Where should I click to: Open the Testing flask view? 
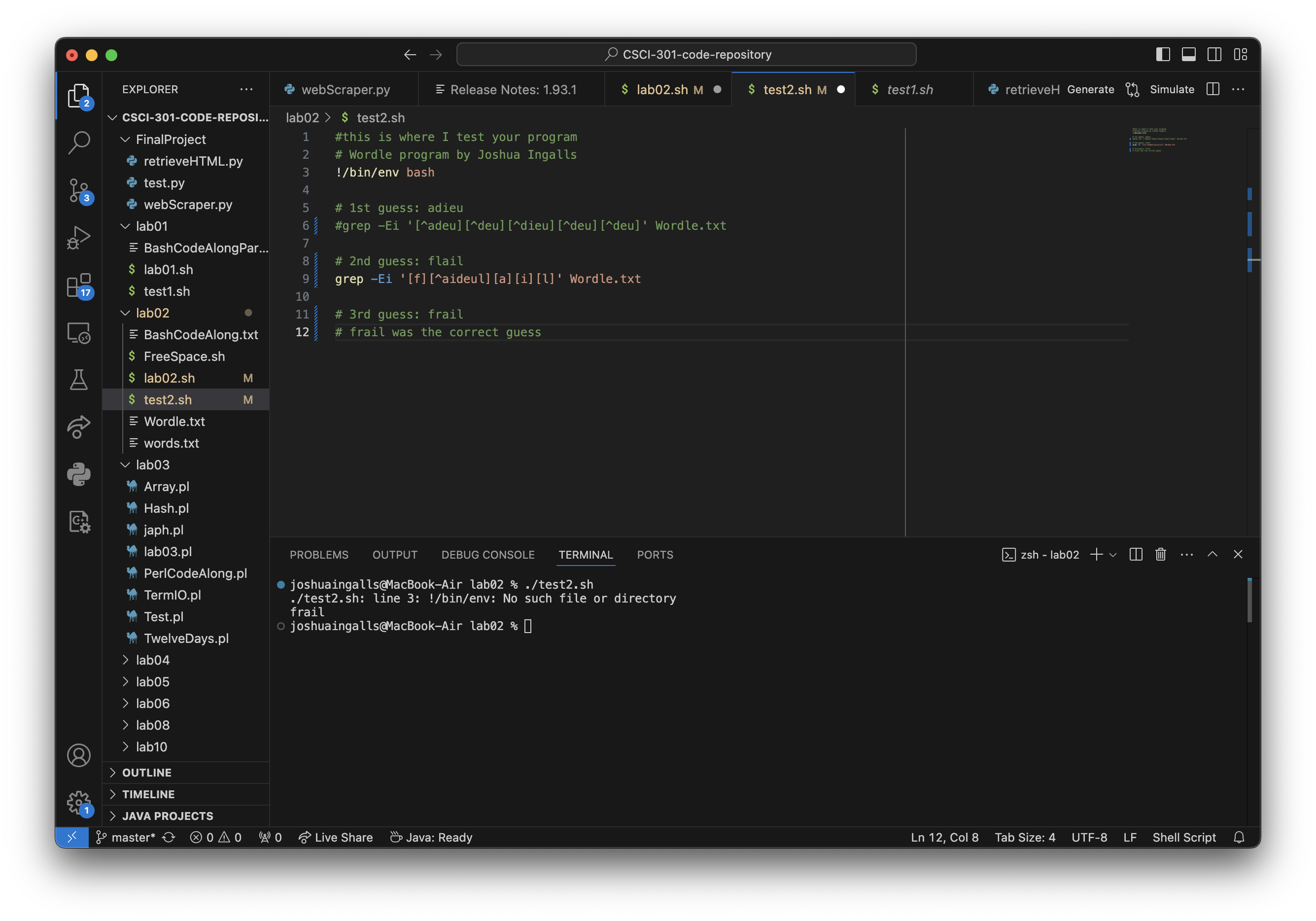click(78, 380)
